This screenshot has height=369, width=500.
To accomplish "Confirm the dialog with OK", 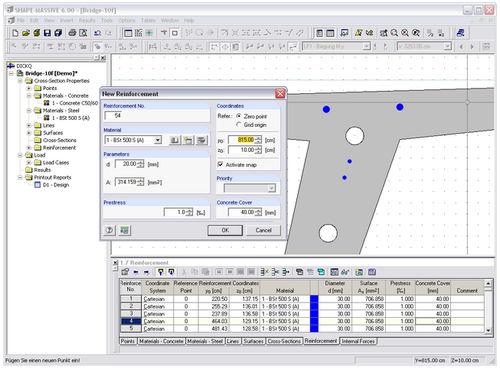I will point(225,230).
